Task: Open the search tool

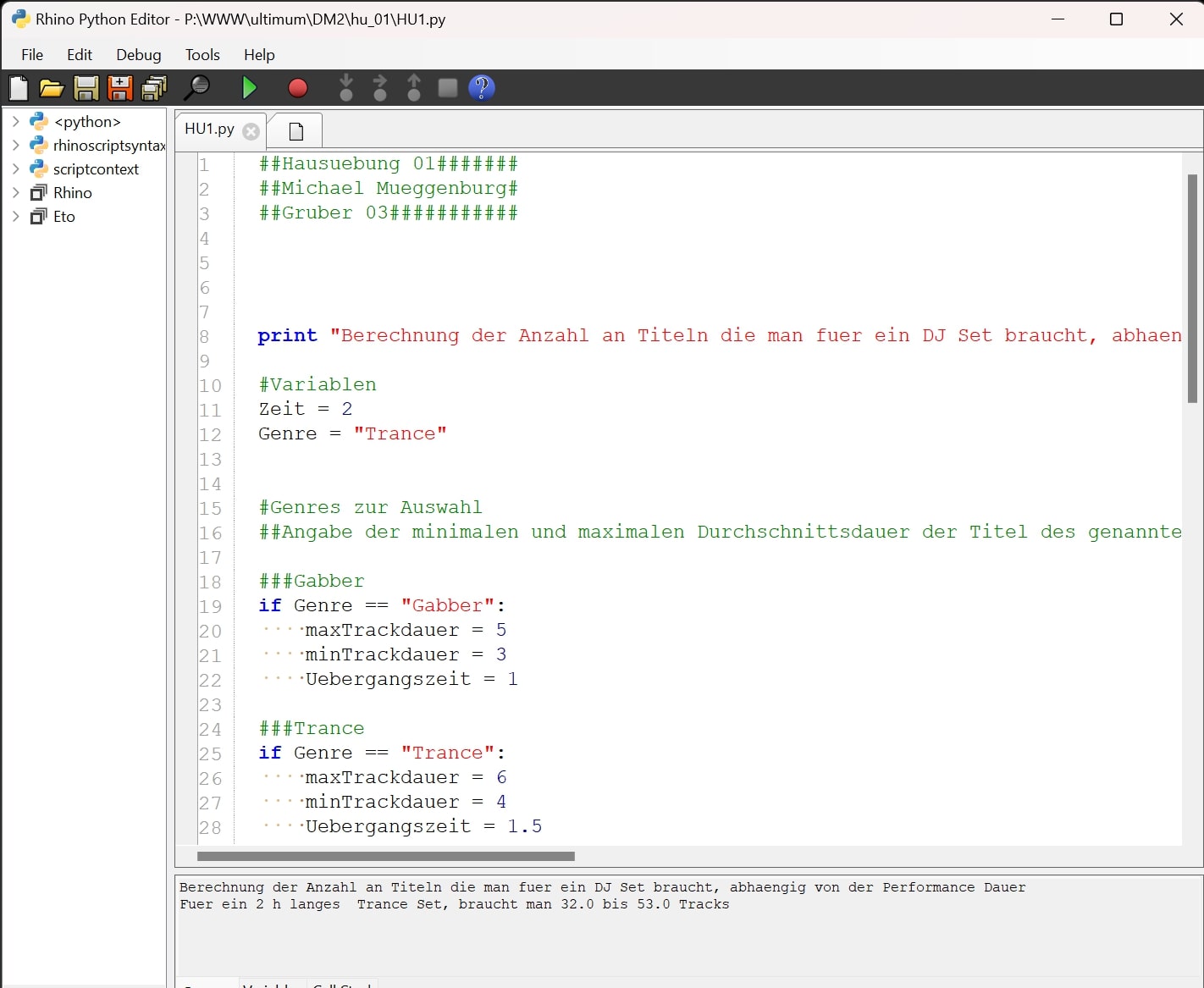Action: tap(197, 87)
